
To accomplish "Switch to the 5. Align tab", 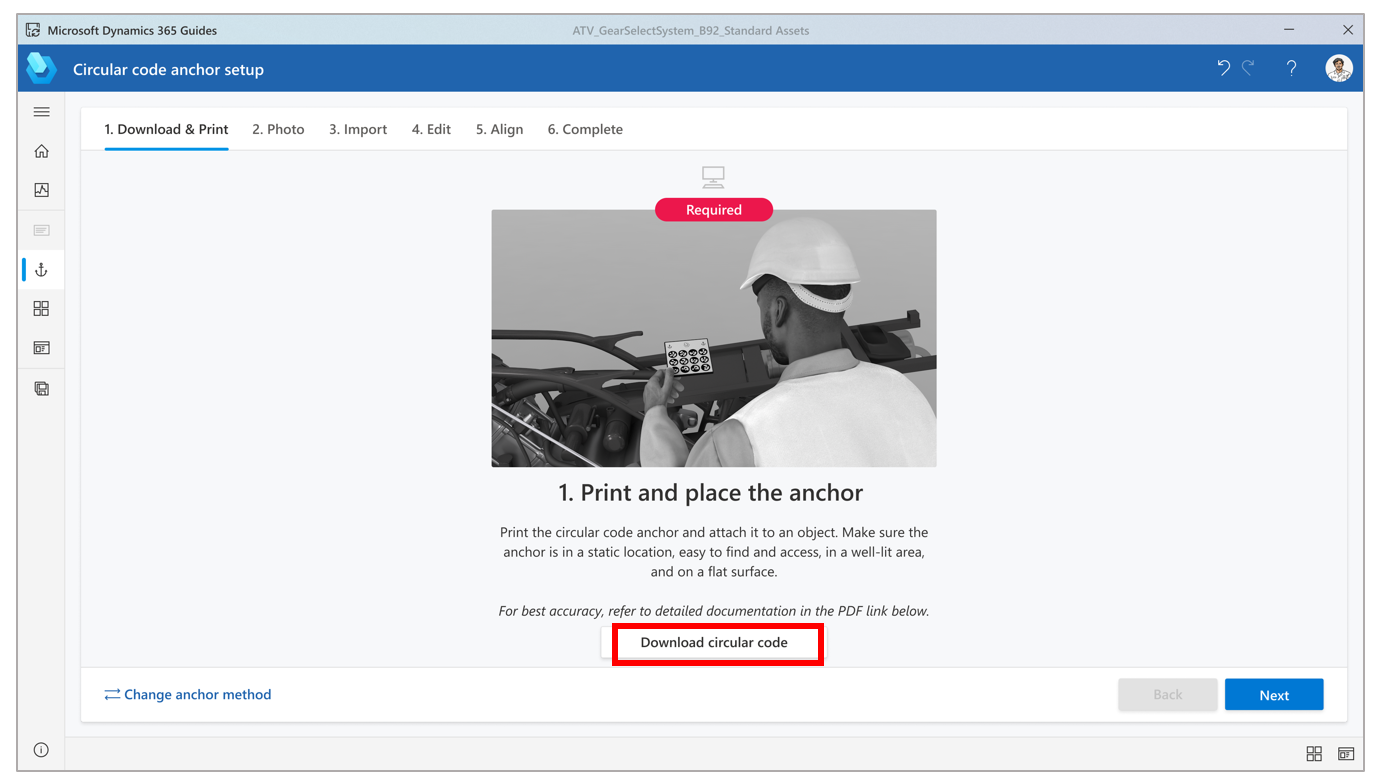I will tap(499, 129).
